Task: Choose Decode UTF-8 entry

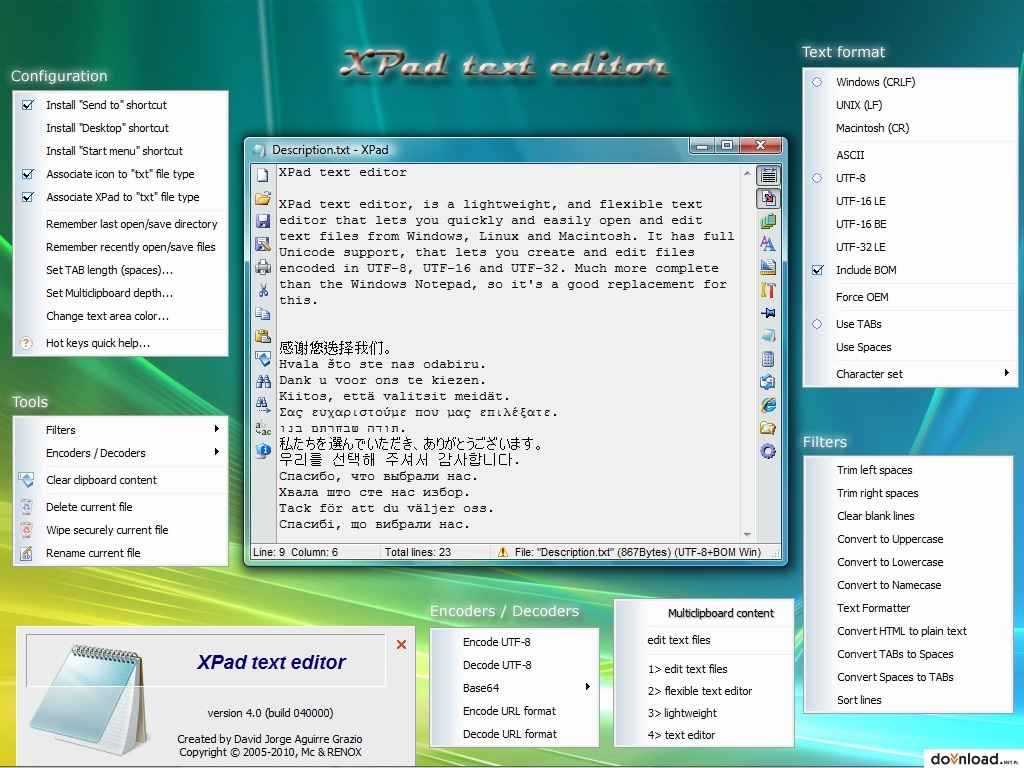Action: pos(515,665)
